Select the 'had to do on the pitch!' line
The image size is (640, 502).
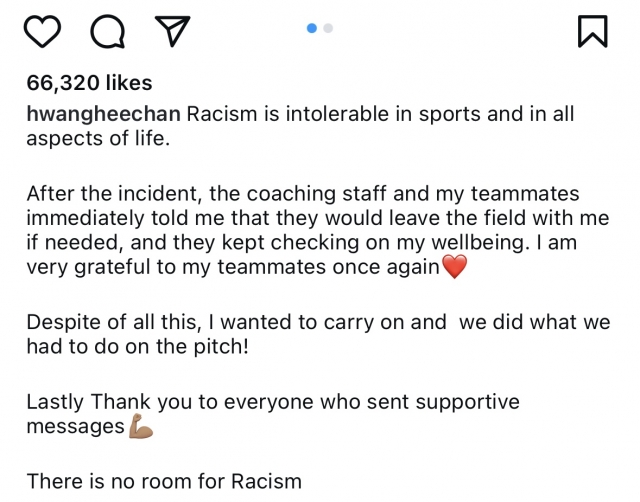[138, 347]
